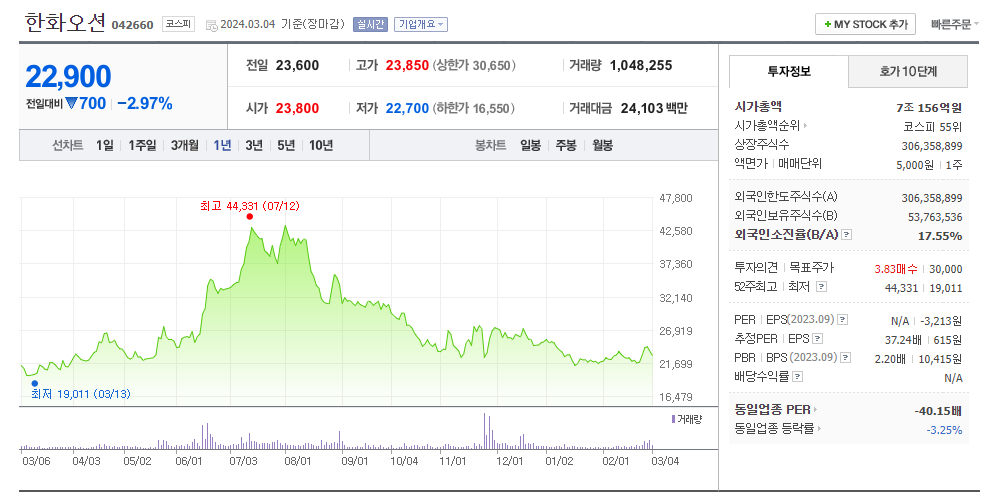
Task: Select 3년 line chart period
Action: tap(254, 146)
